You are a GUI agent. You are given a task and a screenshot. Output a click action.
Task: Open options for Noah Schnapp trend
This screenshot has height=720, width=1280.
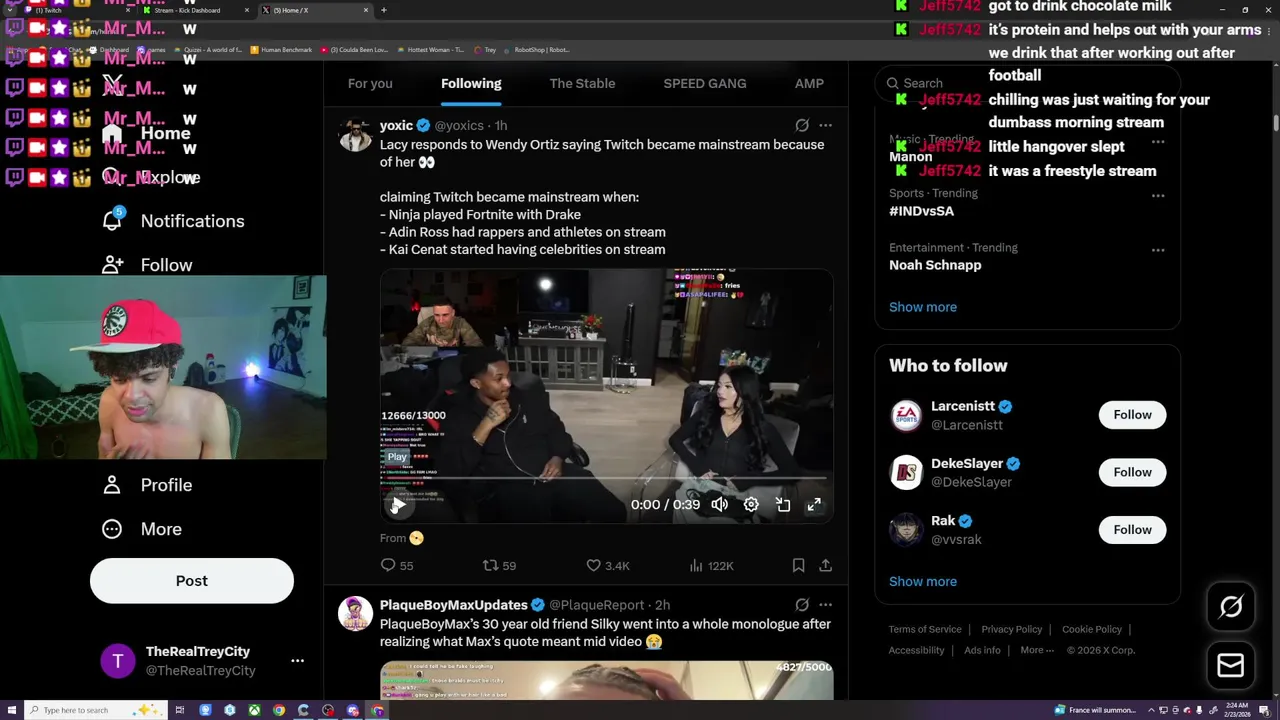click(1158, 250)
